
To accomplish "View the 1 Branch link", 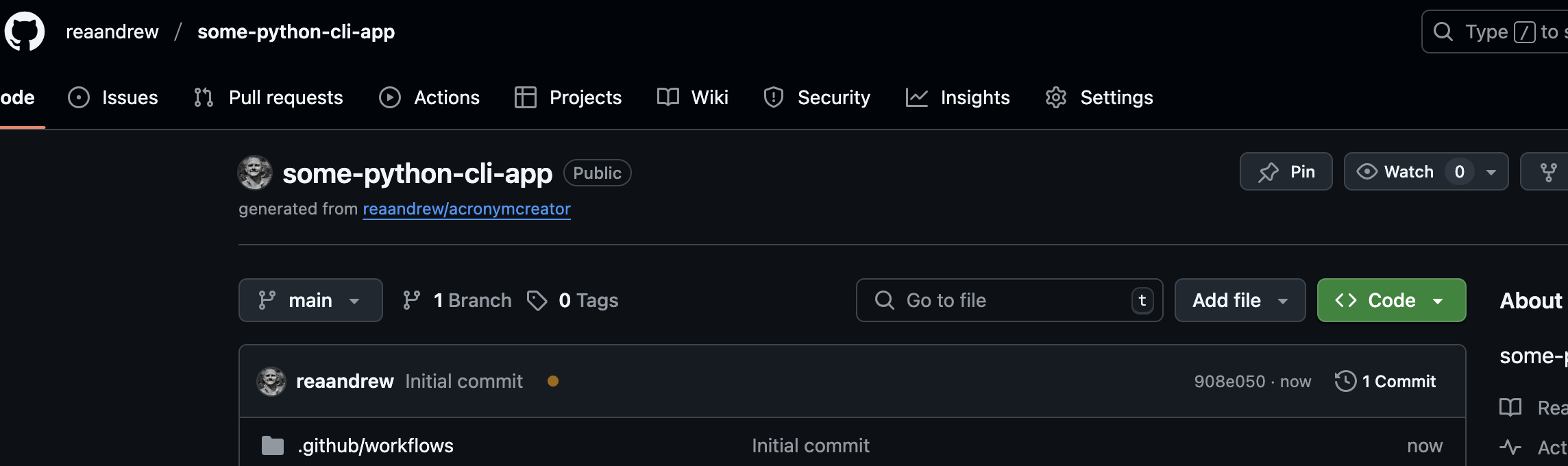I will (457, 300).
